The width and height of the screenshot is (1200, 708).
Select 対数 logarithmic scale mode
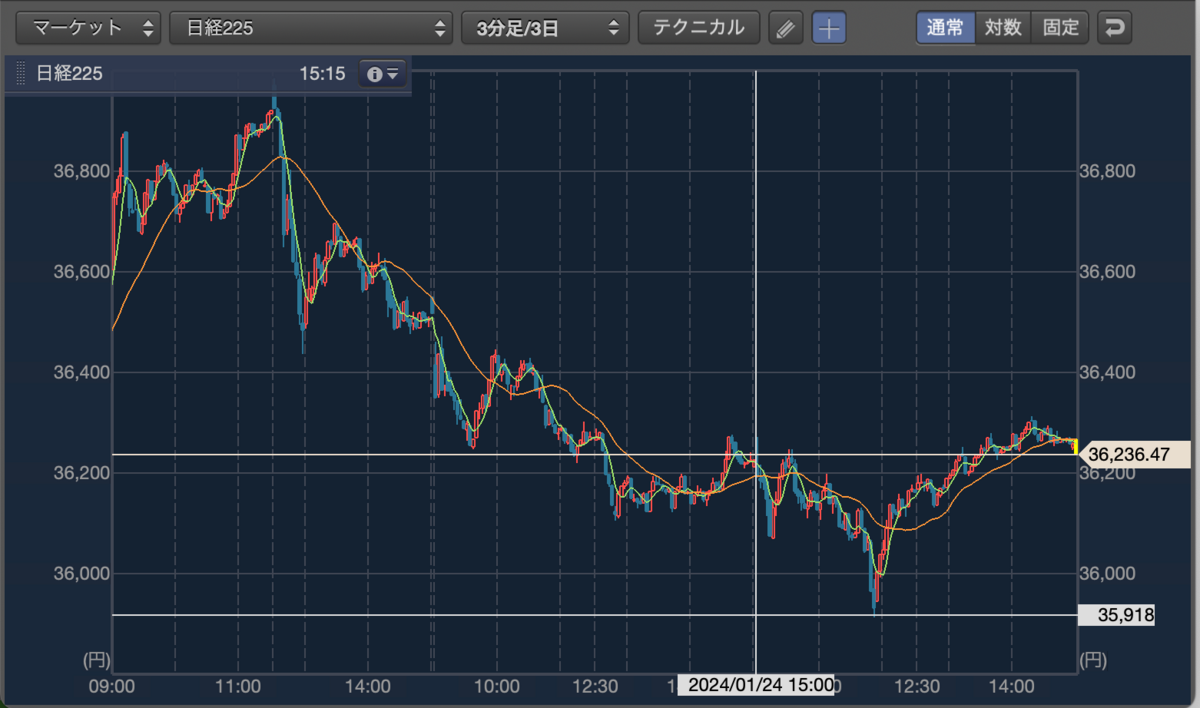(x=1003, y=27)
